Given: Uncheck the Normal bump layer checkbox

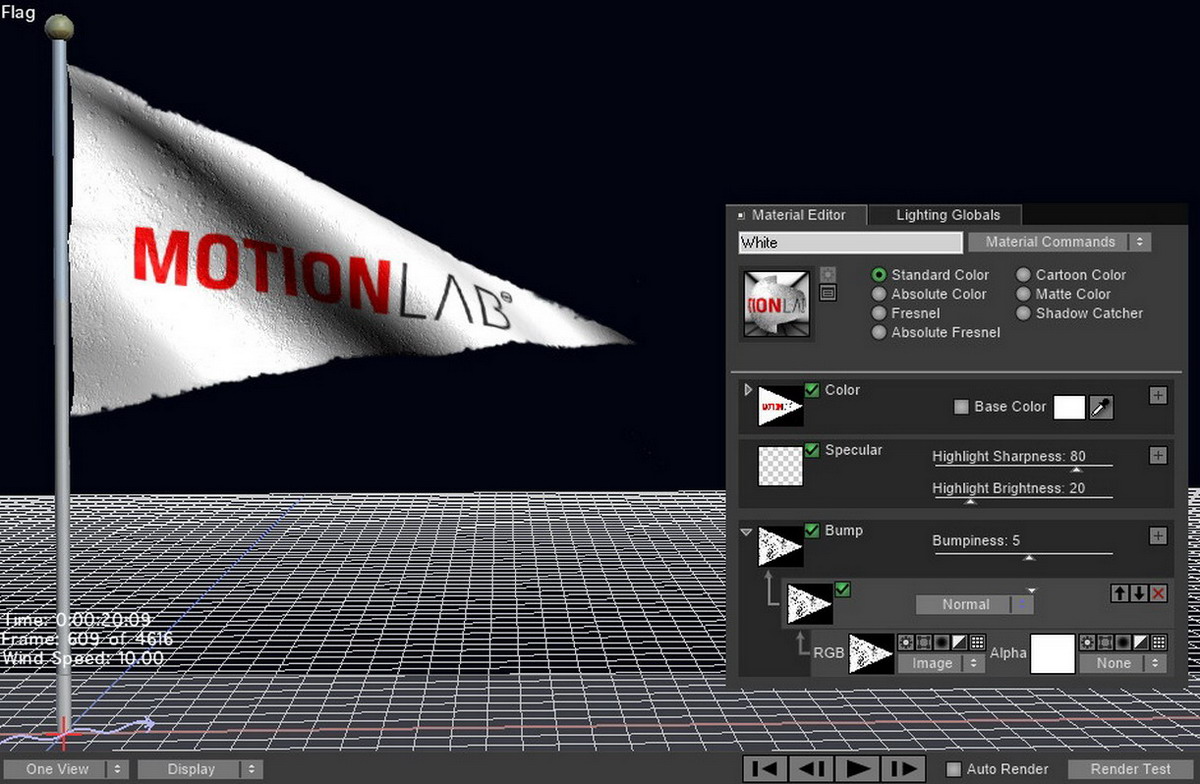Looking at the screenshot, I should click(842, 590).
